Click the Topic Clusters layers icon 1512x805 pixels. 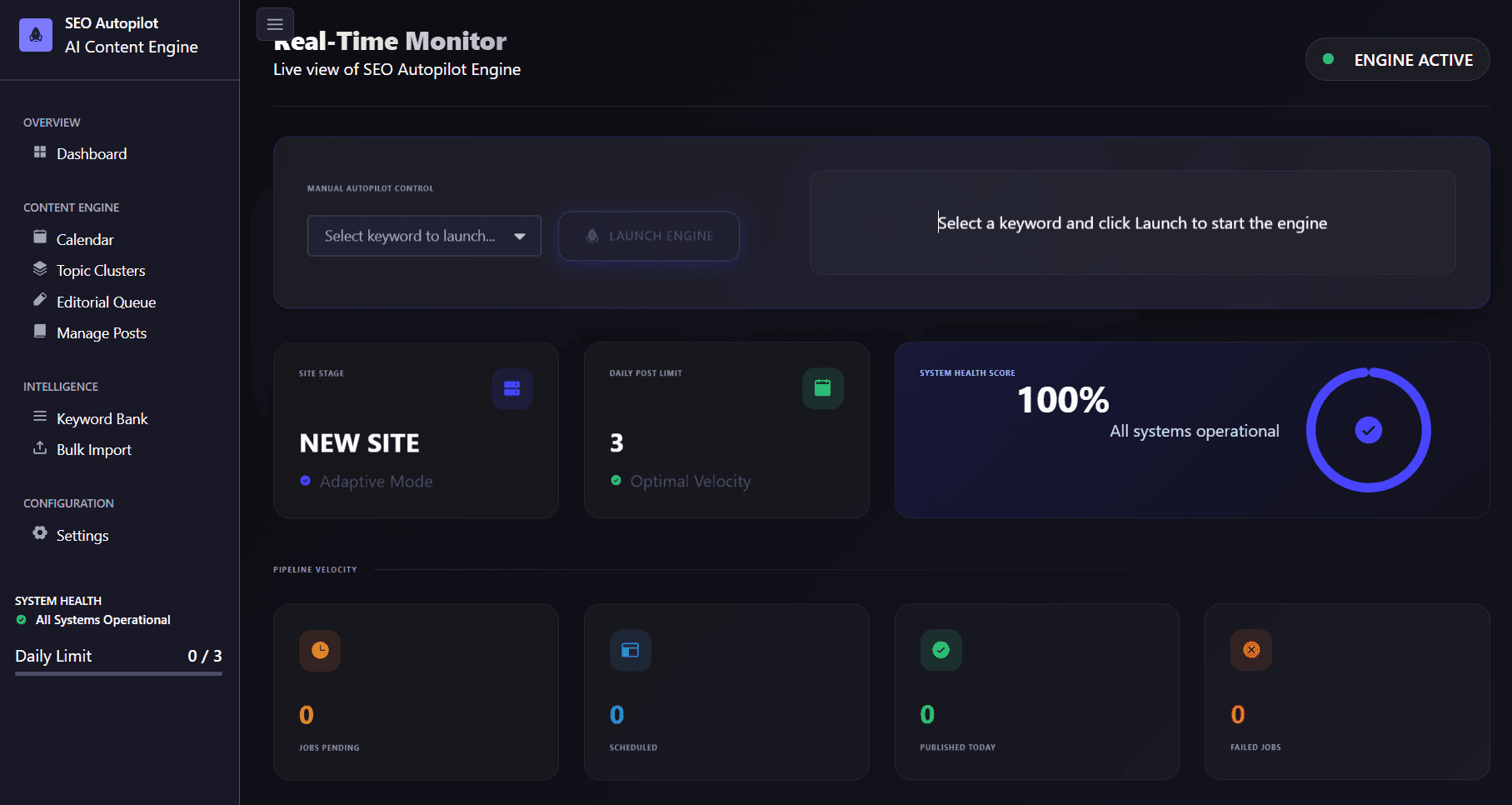click(x=39, y=268)
